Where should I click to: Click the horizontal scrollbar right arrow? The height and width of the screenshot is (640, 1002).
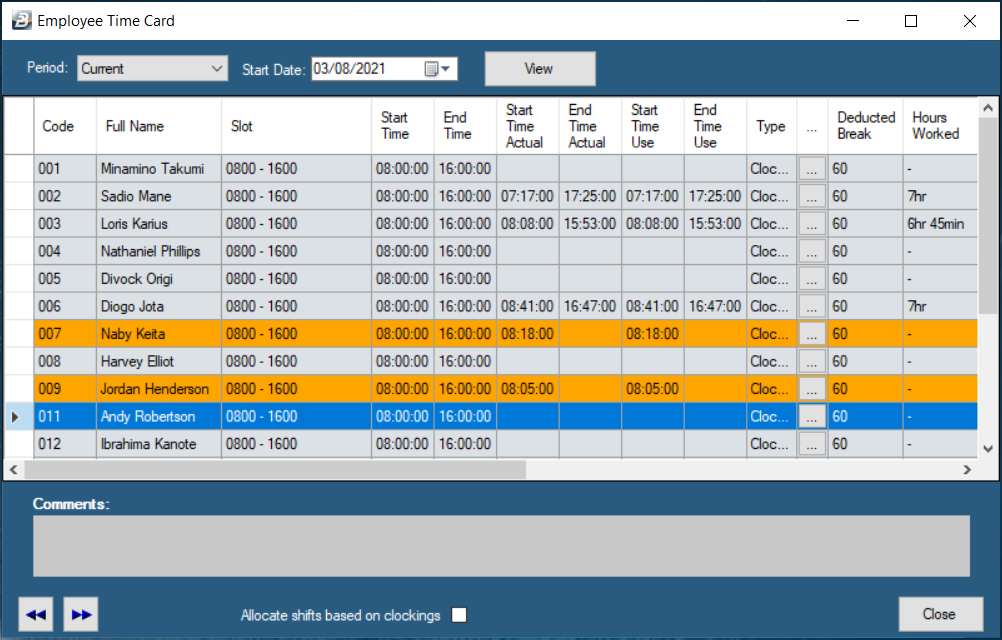pyautogui.click(x=967, y=469)
